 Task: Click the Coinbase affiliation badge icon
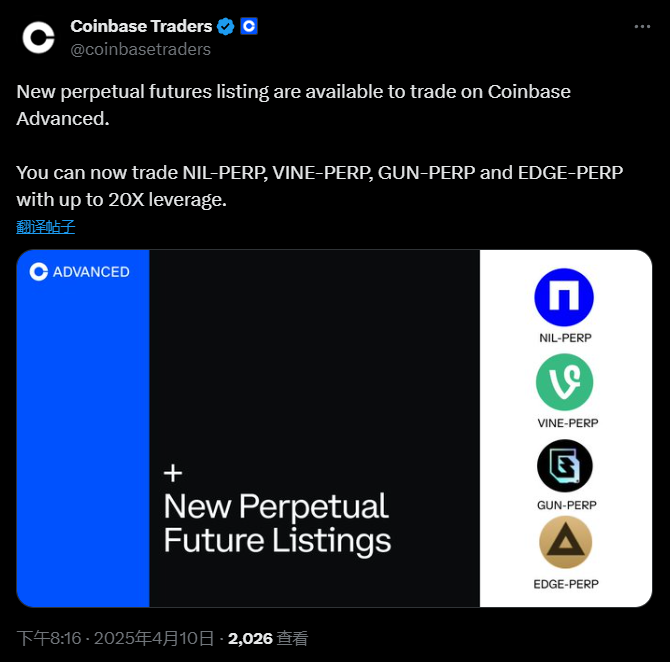coord(250,27)
